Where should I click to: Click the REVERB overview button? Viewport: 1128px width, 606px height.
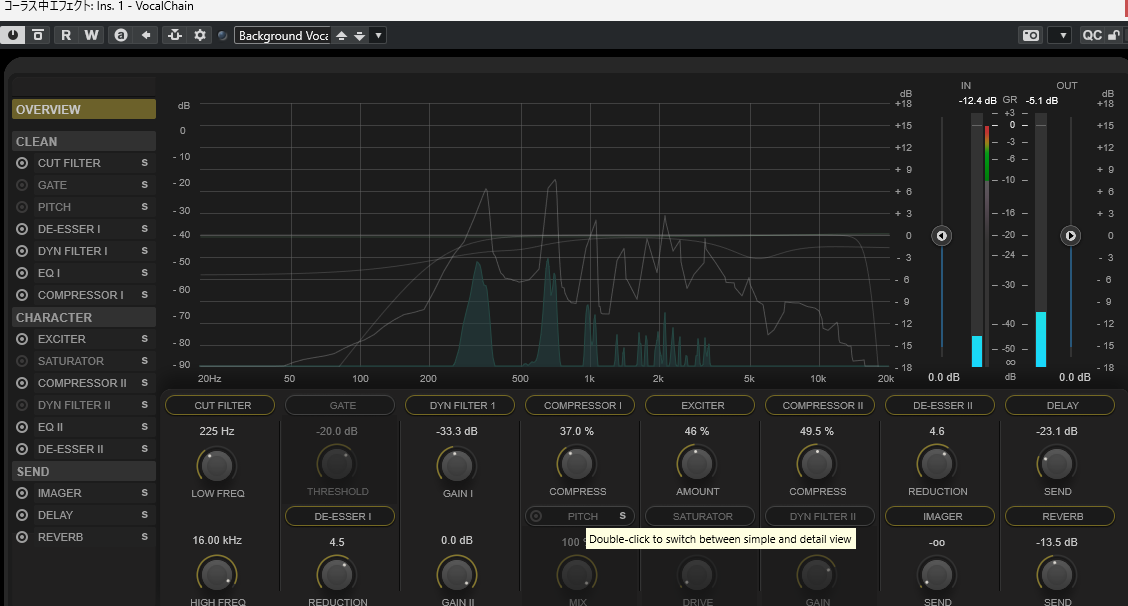click(x=1060, y=516)
